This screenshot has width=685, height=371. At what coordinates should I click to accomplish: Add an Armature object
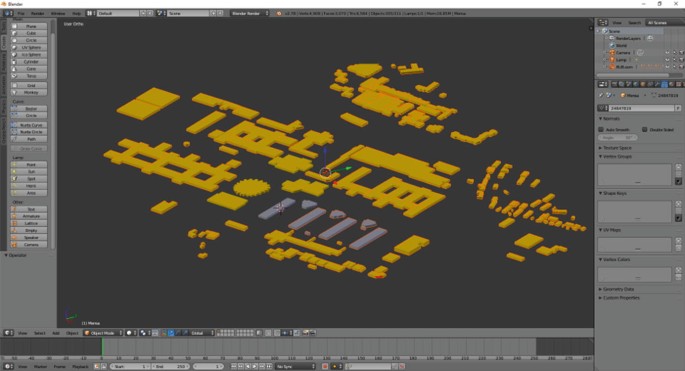point(29,216)
